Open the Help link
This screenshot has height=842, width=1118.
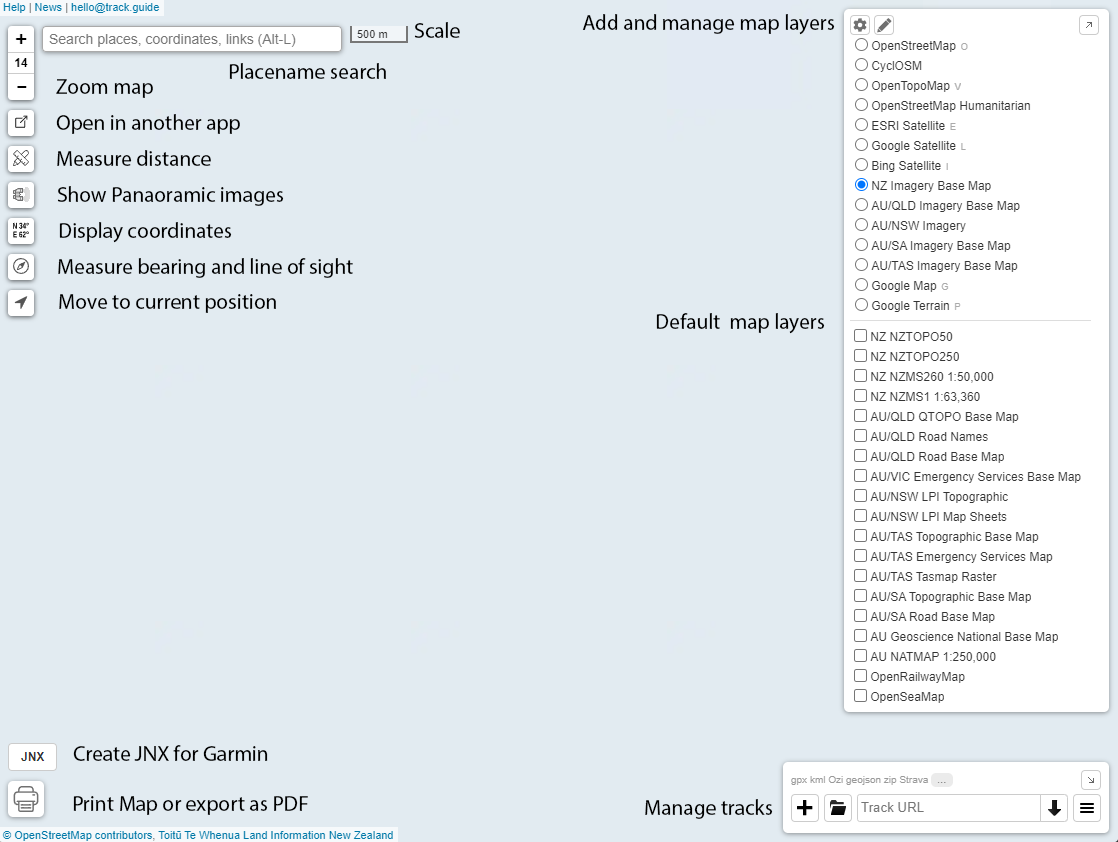point(14,7)
